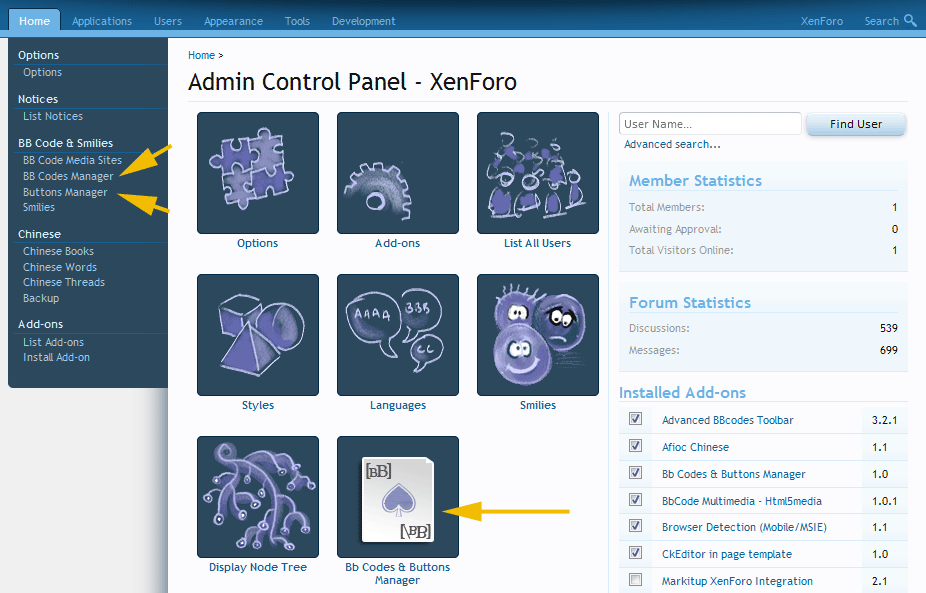
Task: Enable the Markitup XenForo Integration checkbox
Action: click(635, 580)
